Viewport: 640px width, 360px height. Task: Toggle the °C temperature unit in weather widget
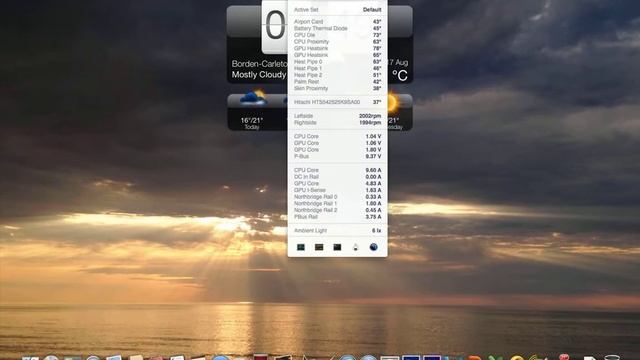coord(400,75)
